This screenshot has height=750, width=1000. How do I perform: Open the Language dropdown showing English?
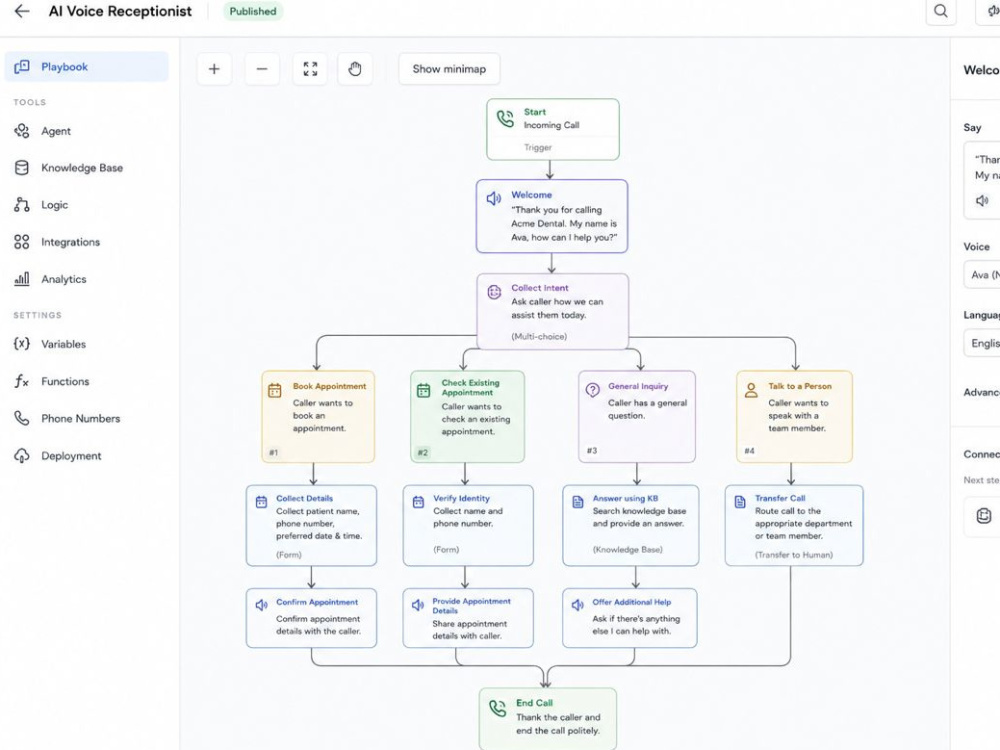pyautogui.click(x=982, y=343)
